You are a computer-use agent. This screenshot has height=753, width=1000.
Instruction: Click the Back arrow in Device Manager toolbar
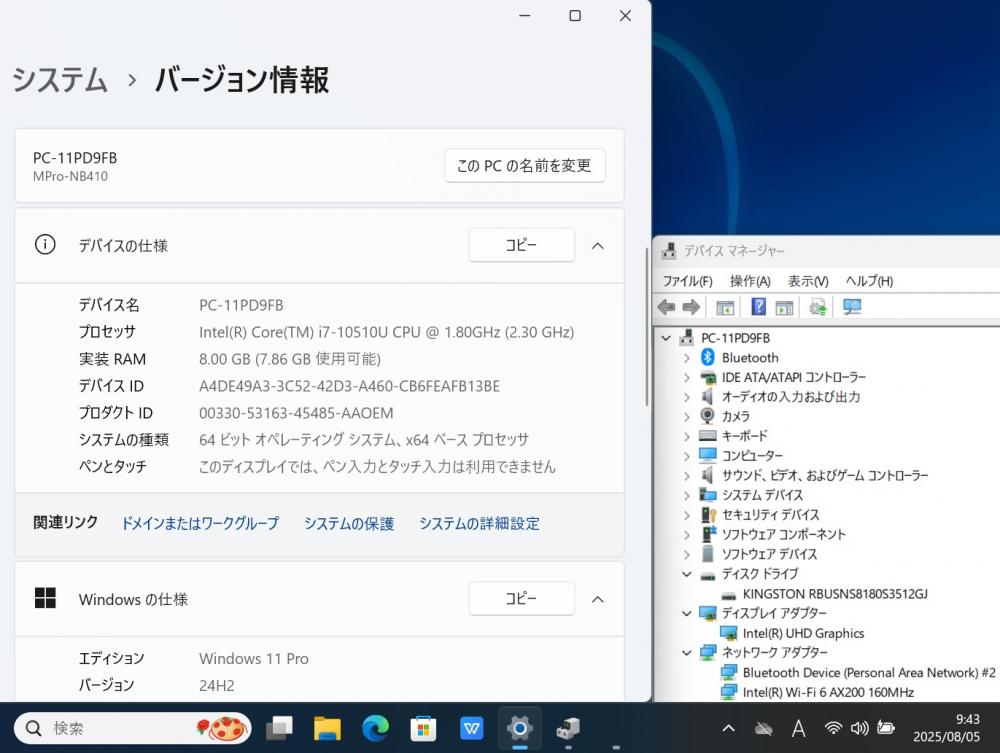[x=666, y=307]
